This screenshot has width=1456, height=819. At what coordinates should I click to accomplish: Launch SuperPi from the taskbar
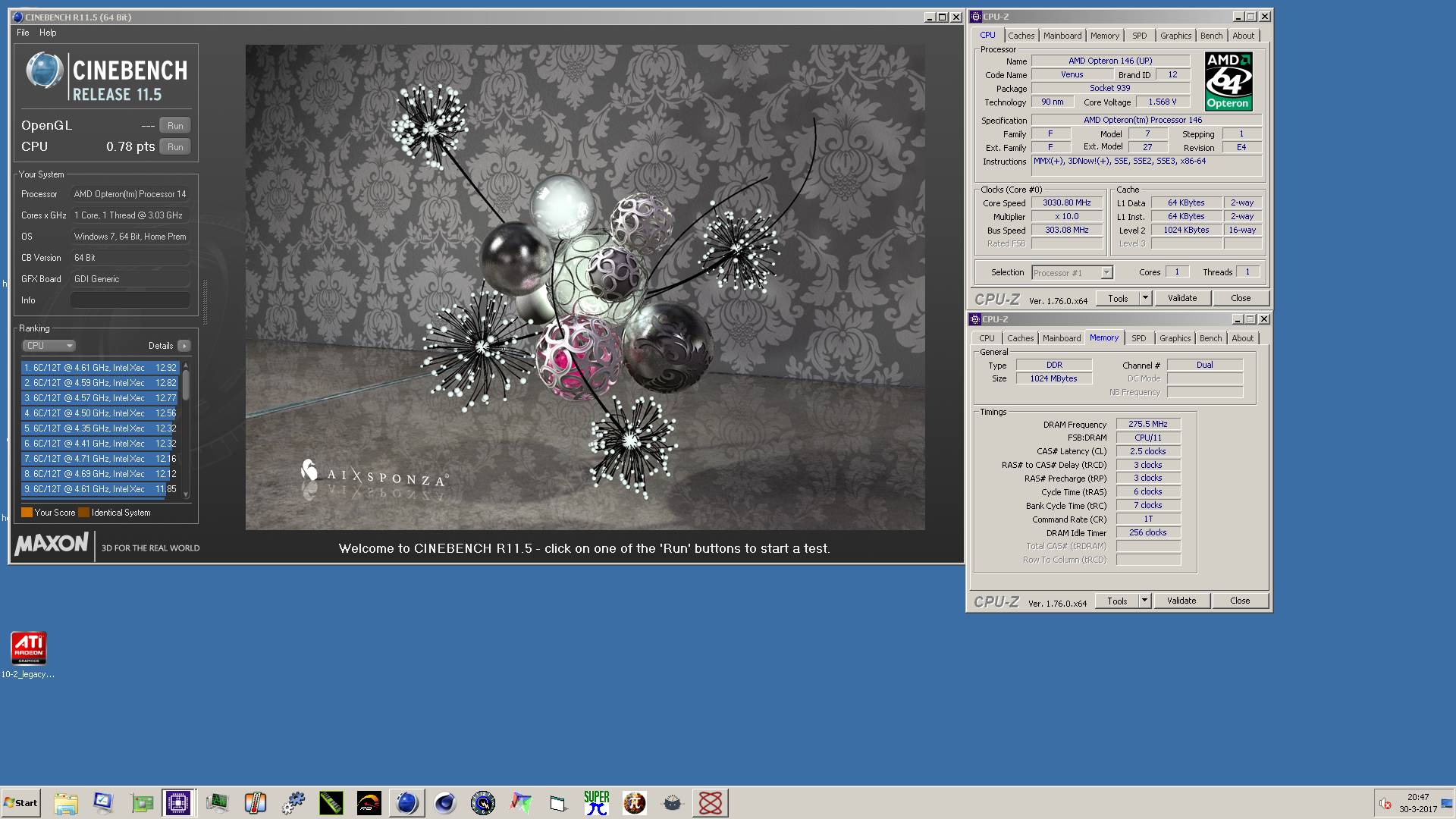(x=597, y=803)
